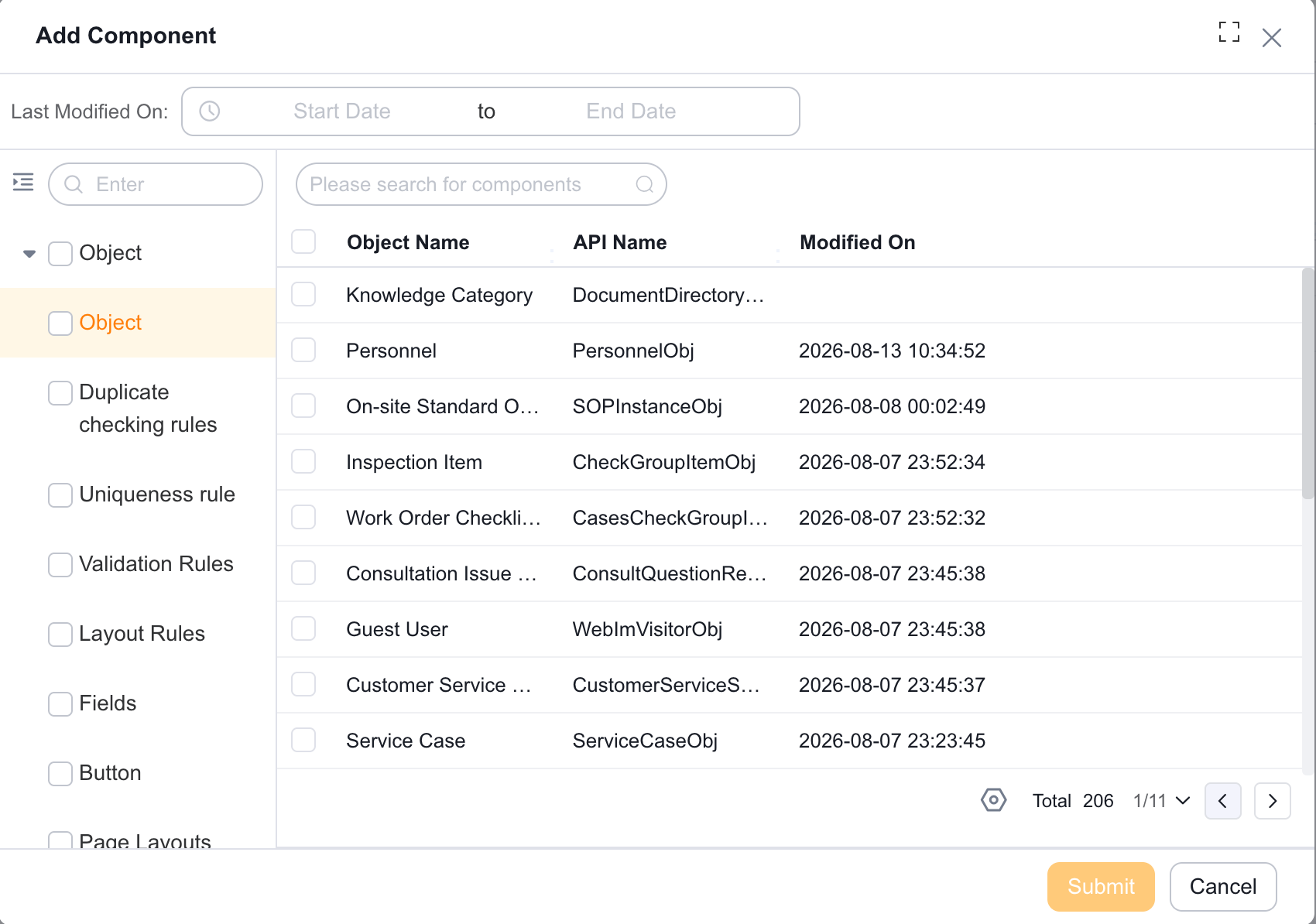Select the Personnel row checkbox
The image size is (1316, 924).
pyautogui.click(x=303, y=350)
